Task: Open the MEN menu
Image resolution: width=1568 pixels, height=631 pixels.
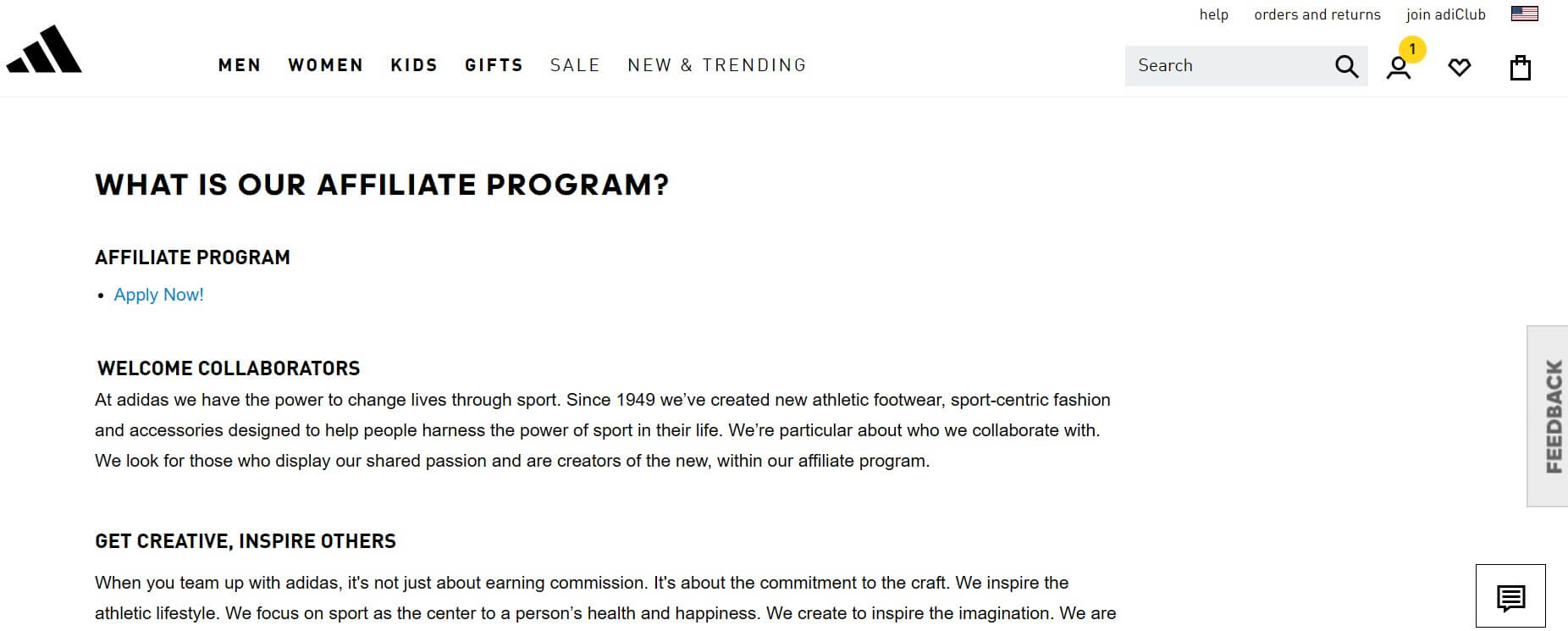Action: coord(240,64)
